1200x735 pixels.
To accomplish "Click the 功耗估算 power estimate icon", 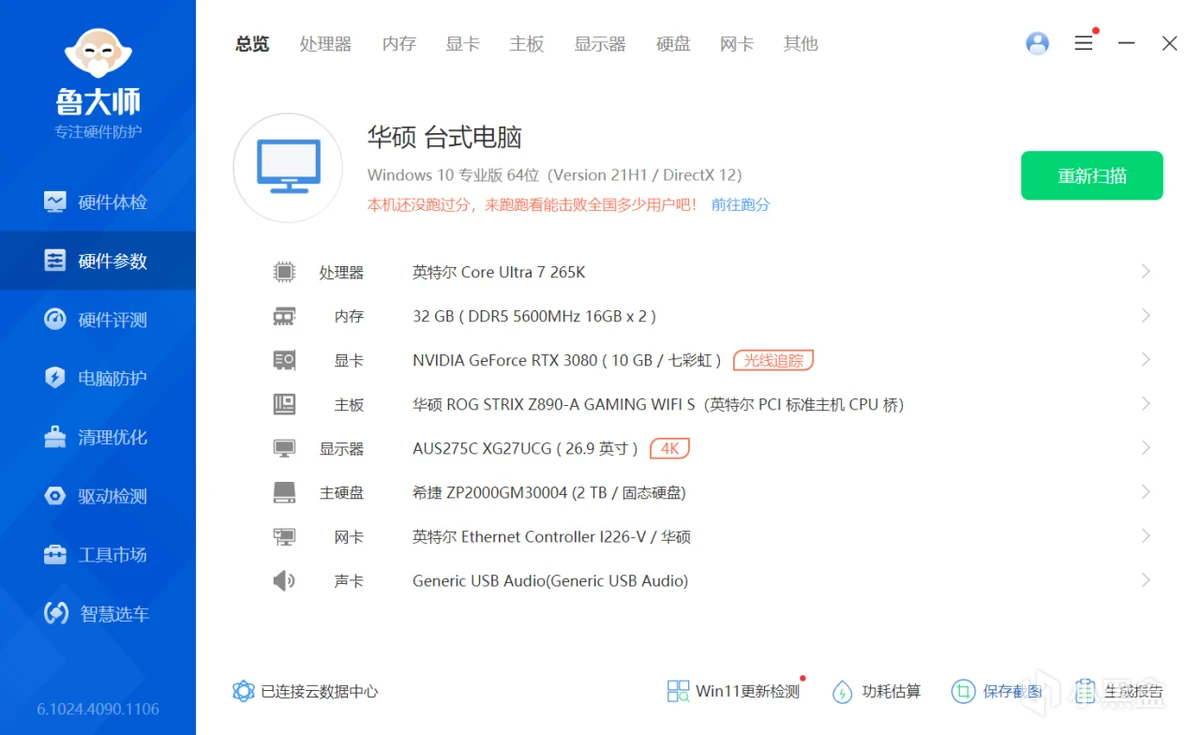I will click(x=843, y=691).
